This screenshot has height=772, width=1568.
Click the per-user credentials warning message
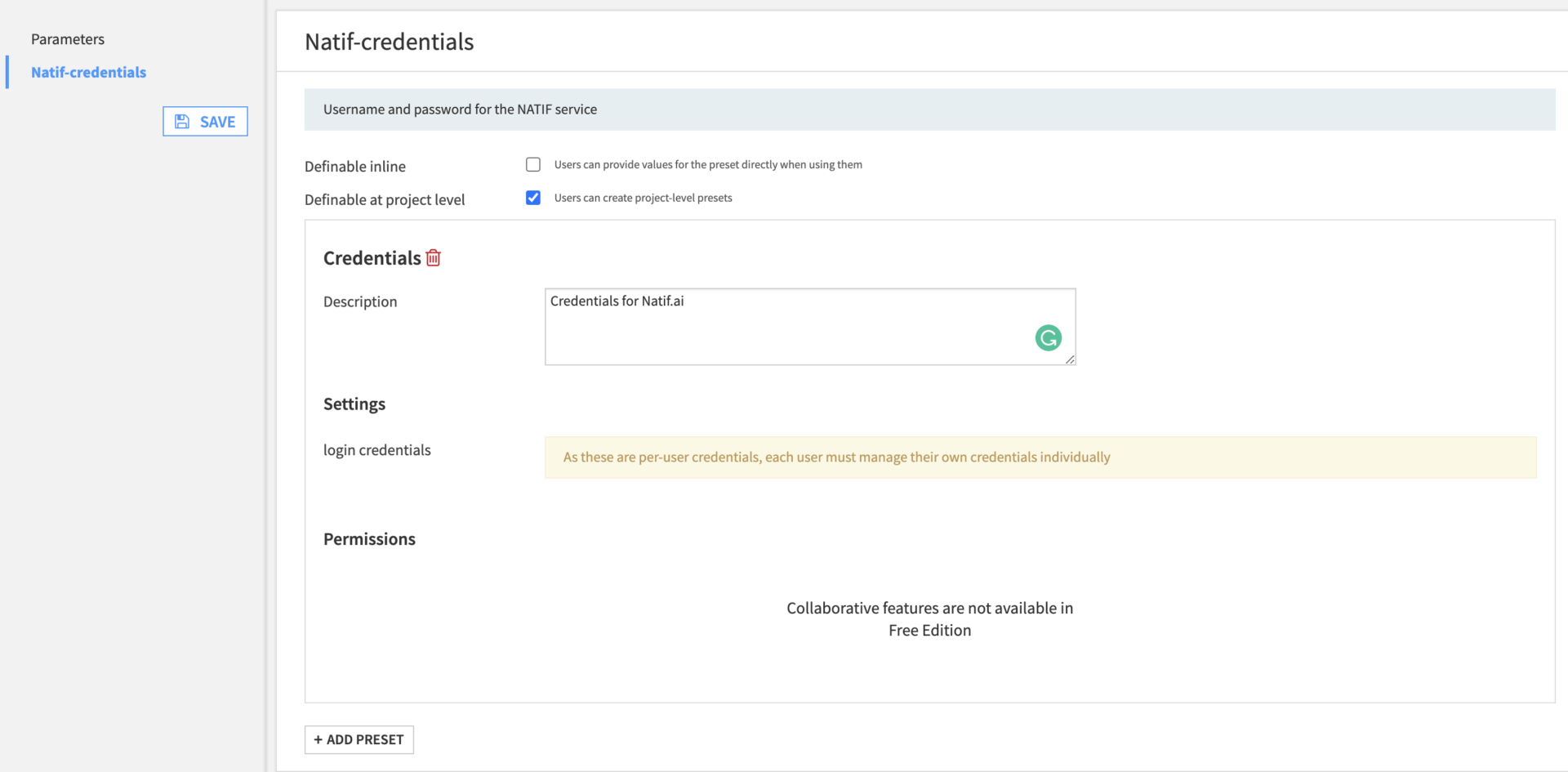(836, 457)
